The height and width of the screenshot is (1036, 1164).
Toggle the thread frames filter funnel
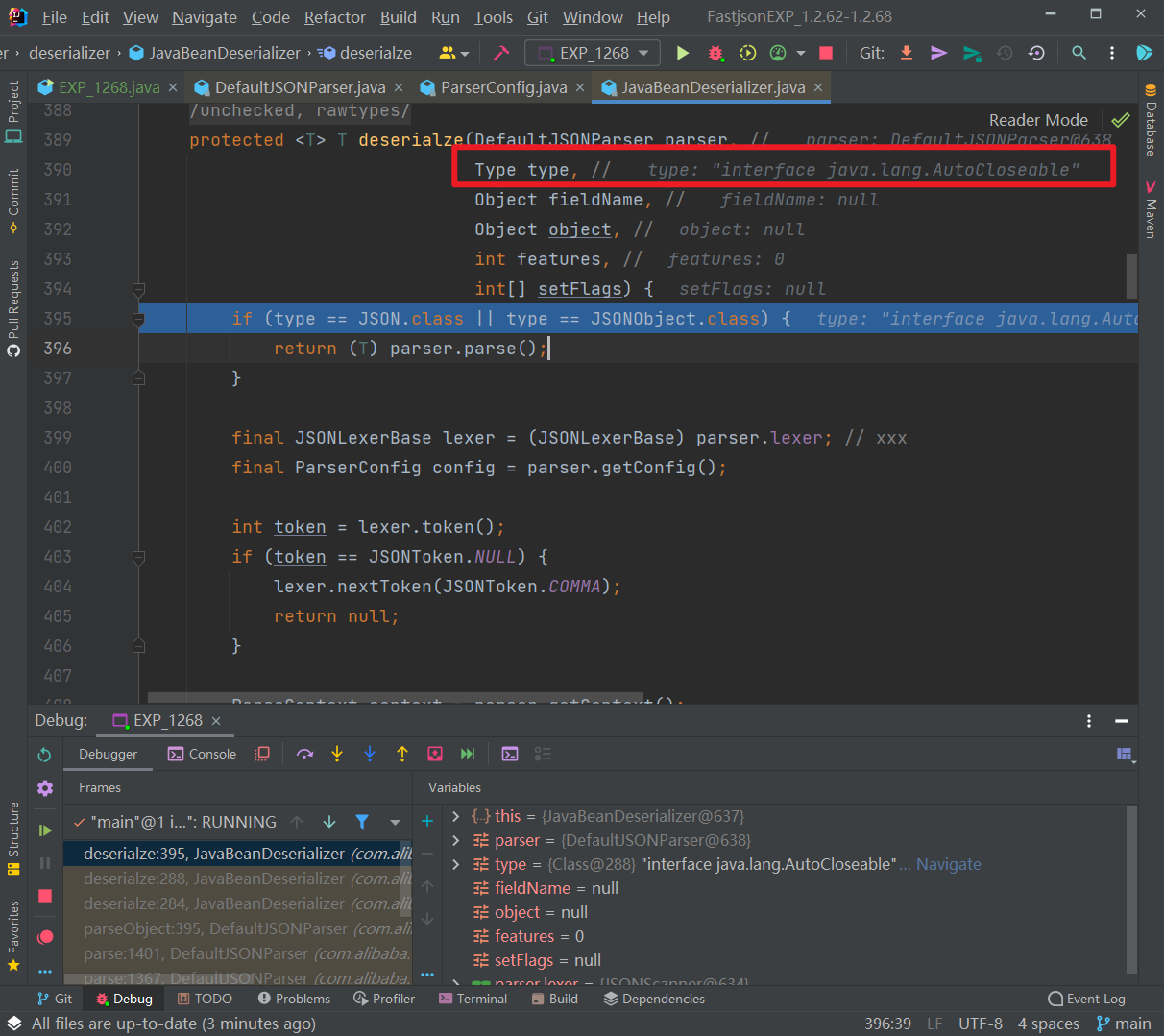click(x=362, y=822)
